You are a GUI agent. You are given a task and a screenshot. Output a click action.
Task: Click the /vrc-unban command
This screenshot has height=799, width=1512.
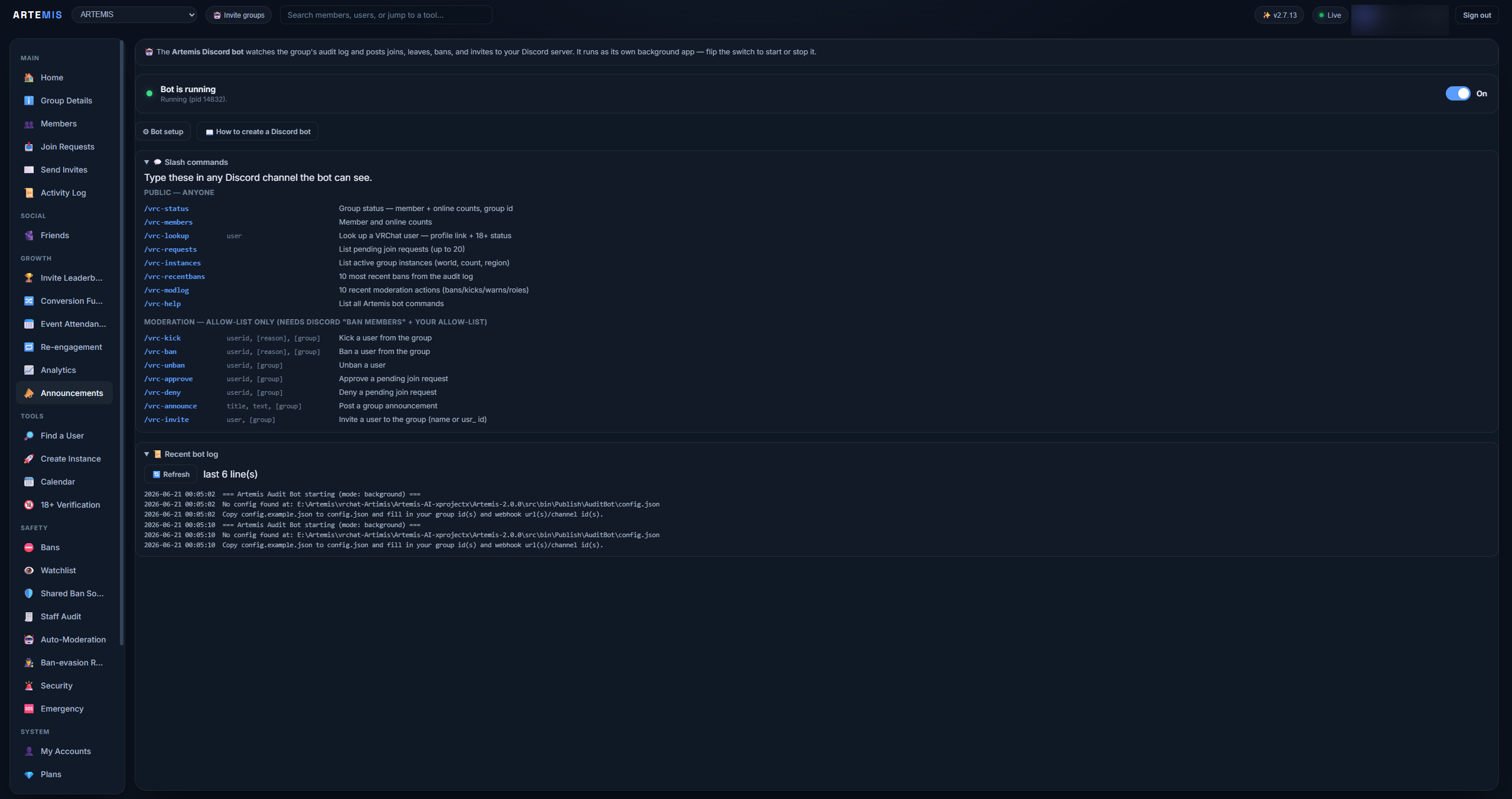[x=165, y=365]
